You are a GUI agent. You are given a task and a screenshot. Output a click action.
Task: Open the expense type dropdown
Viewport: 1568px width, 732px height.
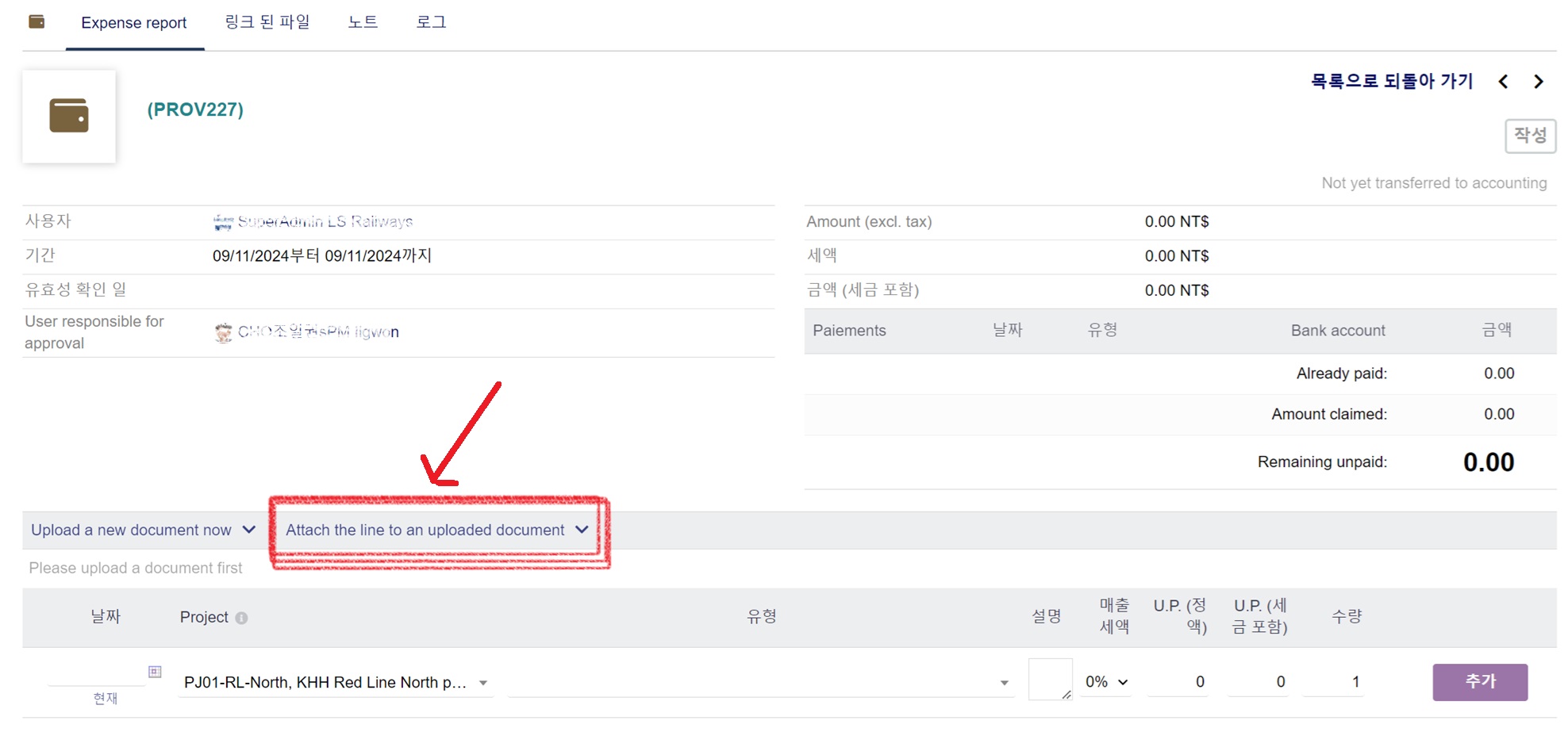coord(759,682)
